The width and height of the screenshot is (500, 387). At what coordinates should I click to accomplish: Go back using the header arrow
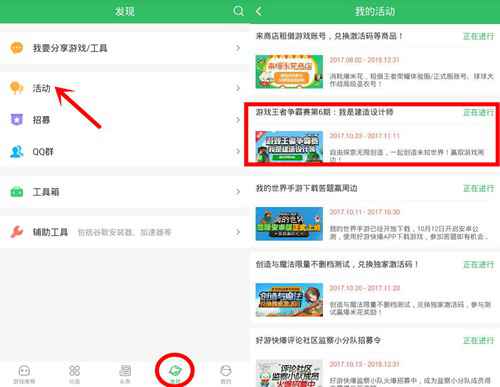[x=259, y=11]
